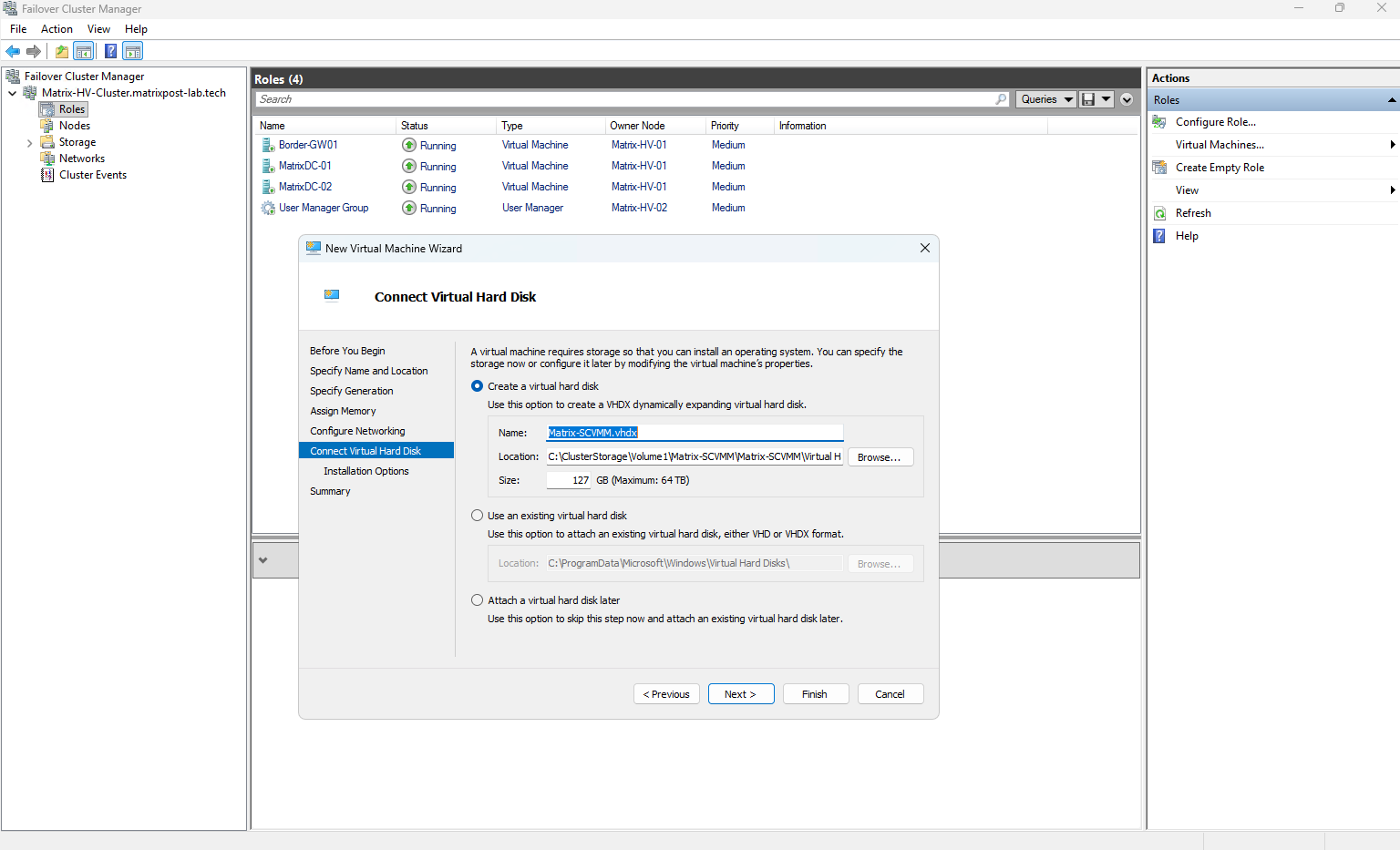Click the Border-GW01 virtual machine icon
1400x850 pixels.
[268, 145]
